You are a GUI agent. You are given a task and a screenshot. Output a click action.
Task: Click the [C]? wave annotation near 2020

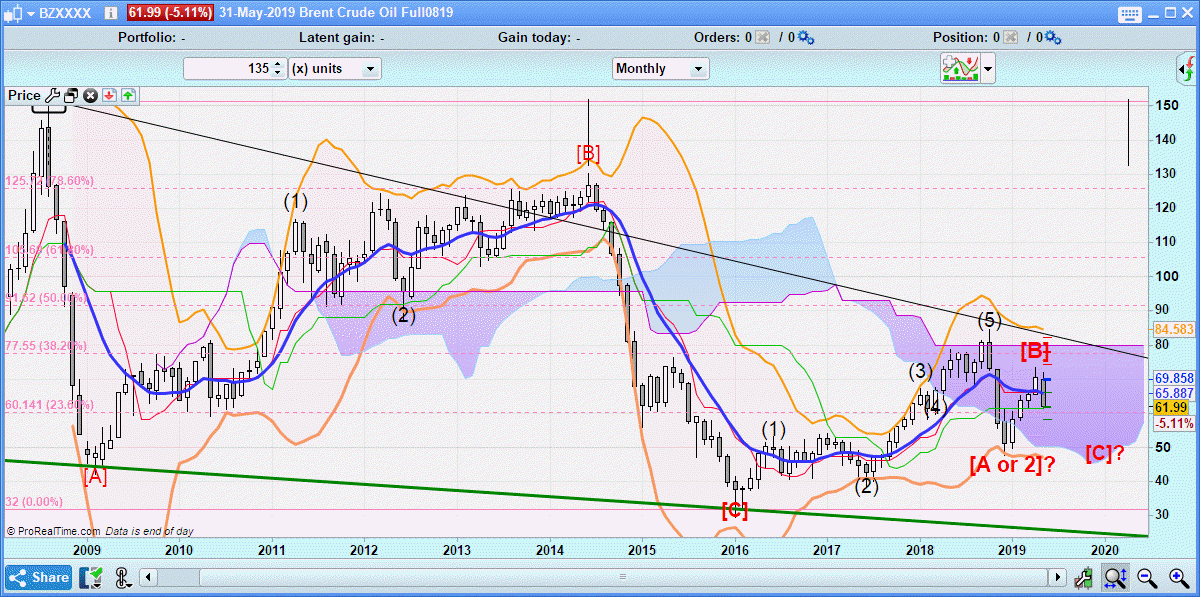[1104, 453]
